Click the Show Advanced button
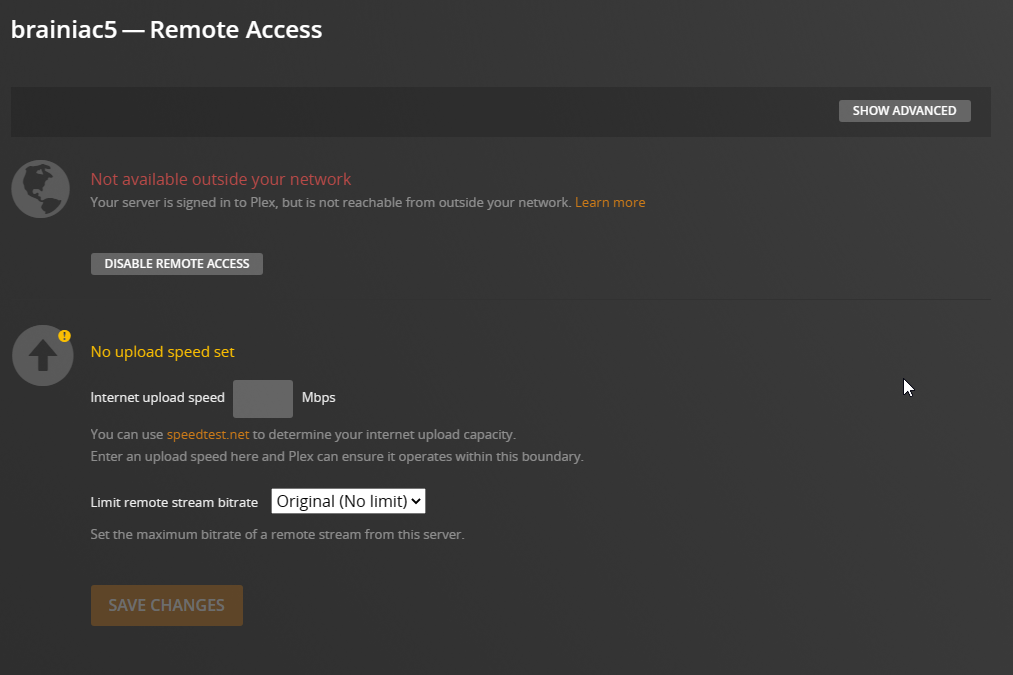This screenshot has height=675, width=1013. coord(904,111)
